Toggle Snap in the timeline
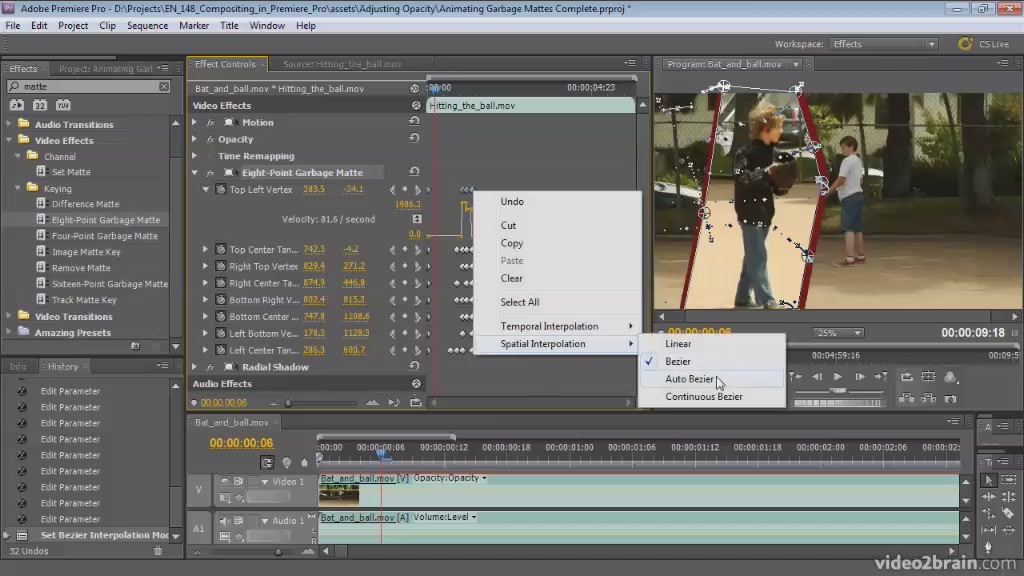The width and height of the screenshot is (1024, 576). (266, 462)
